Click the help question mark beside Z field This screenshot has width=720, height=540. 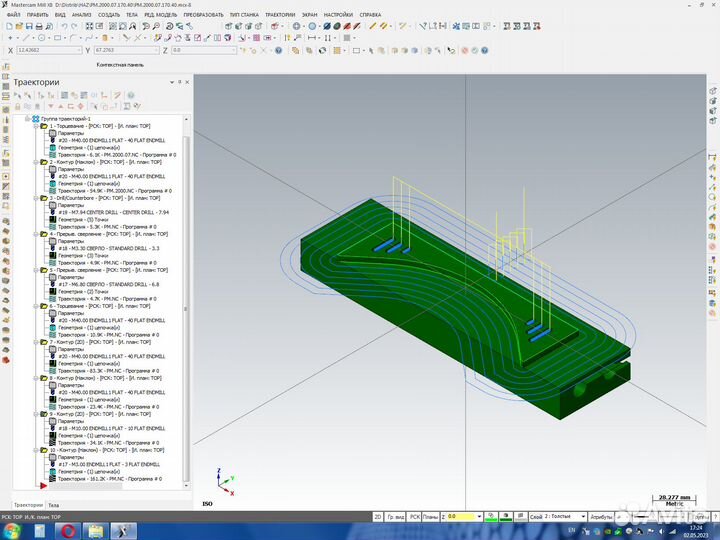tap(278, 51)
